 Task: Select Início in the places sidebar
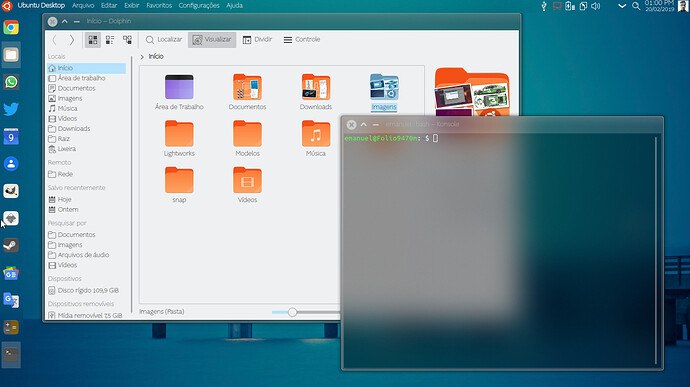coord(86,68)
